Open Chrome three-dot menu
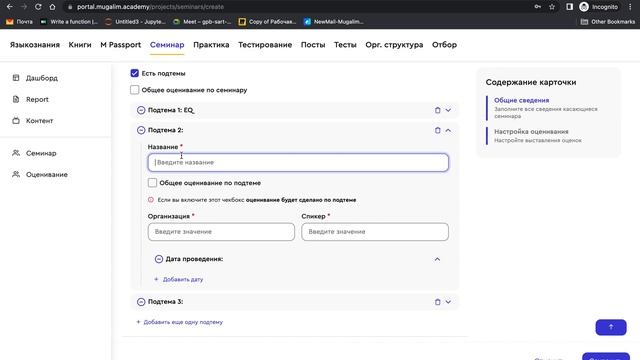Screen dimensions: 640x360 [x=631, y=7]
